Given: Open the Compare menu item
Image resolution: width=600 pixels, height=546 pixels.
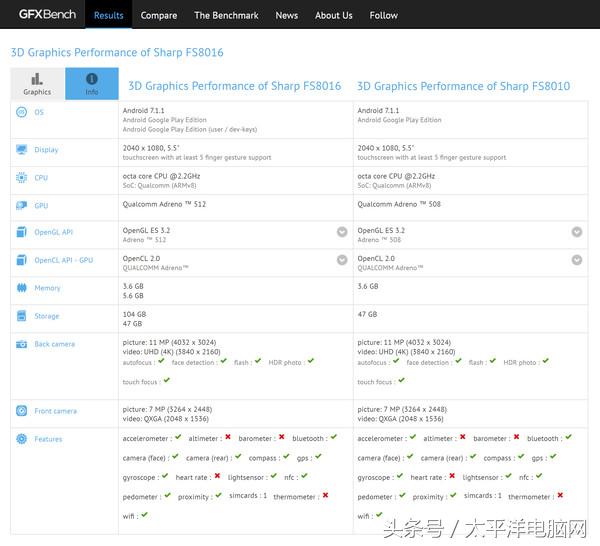Looking at the screenshot, I should 159,15.
